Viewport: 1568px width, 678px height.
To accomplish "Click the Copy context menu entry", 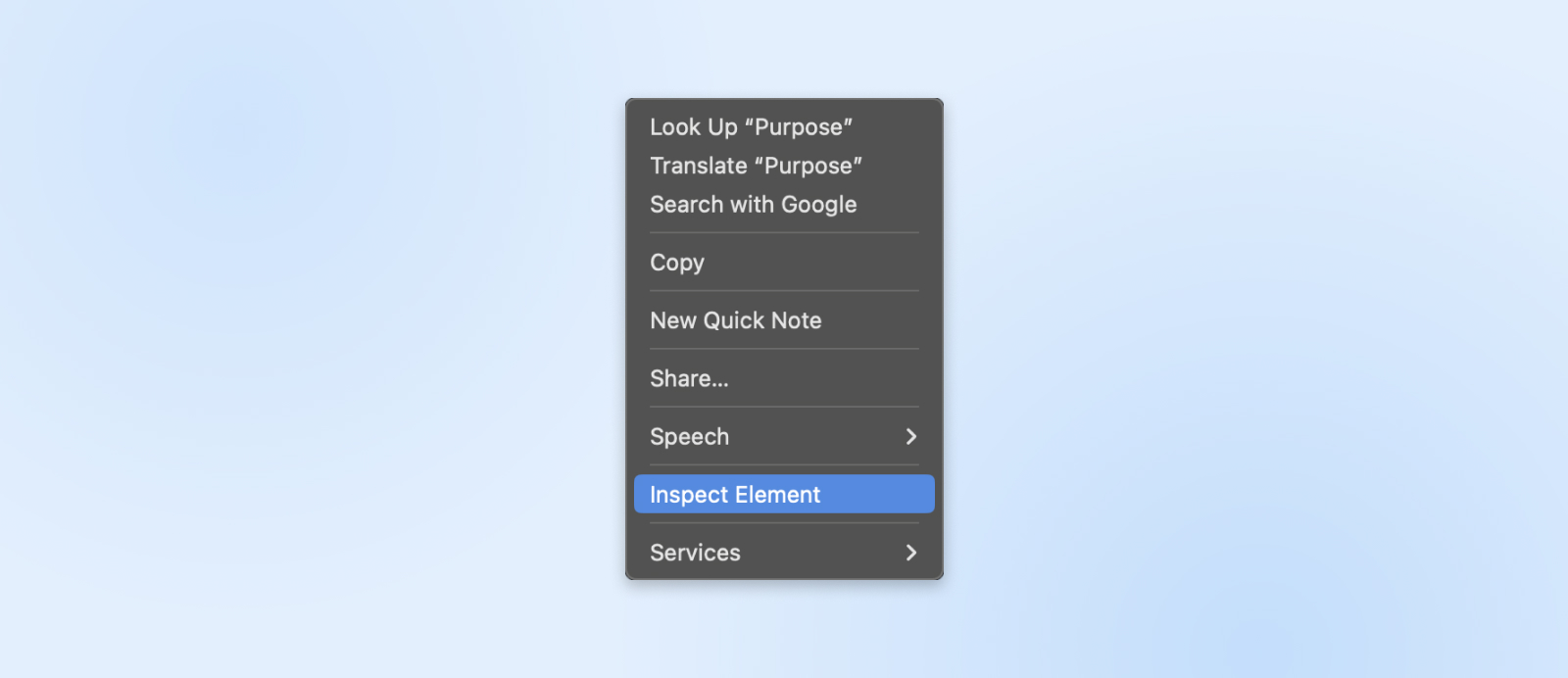I will [x=677, y=263].
